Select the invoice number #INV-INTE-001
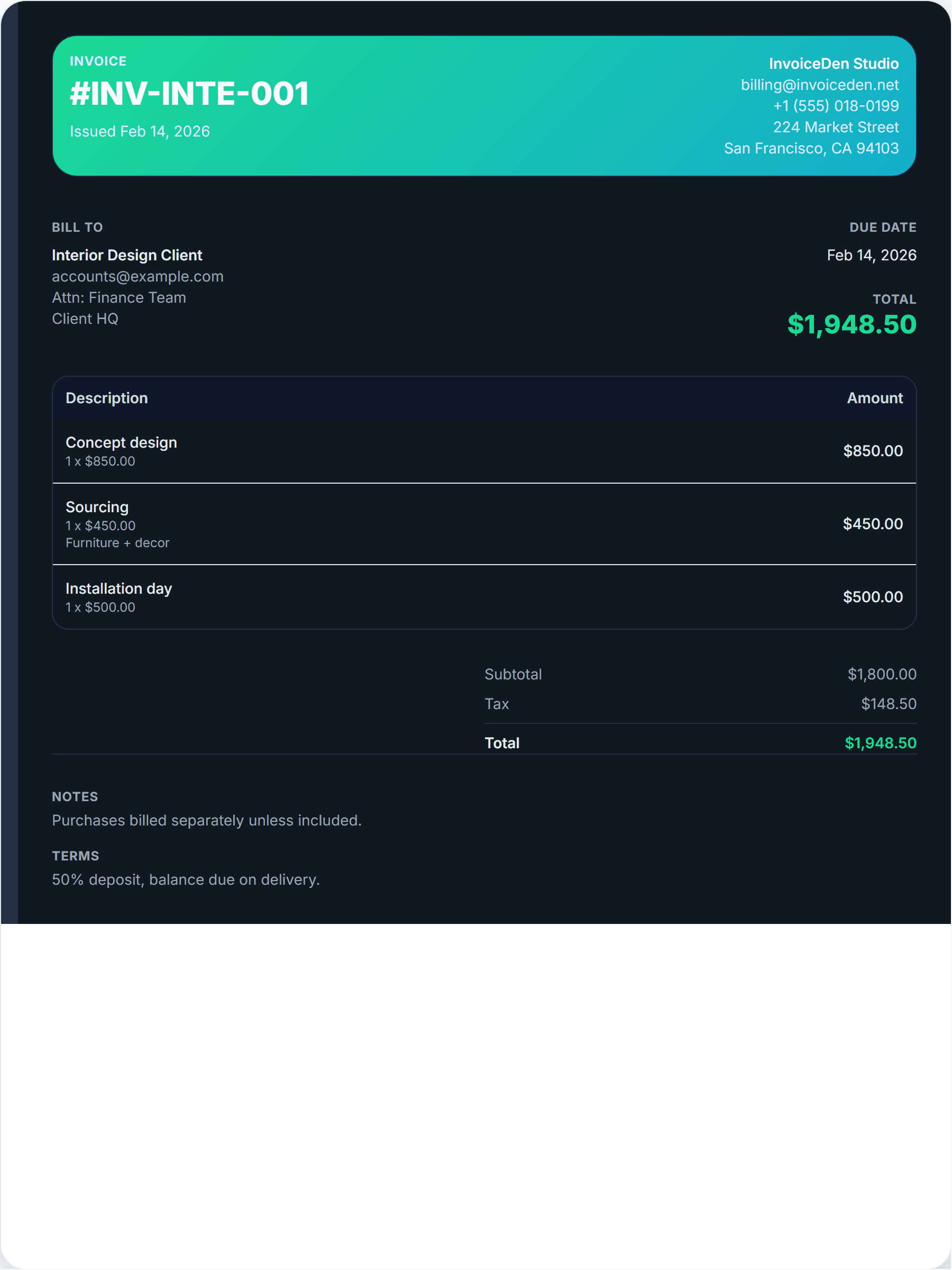Screen dimensions: 952x1270 coord(189,94)
